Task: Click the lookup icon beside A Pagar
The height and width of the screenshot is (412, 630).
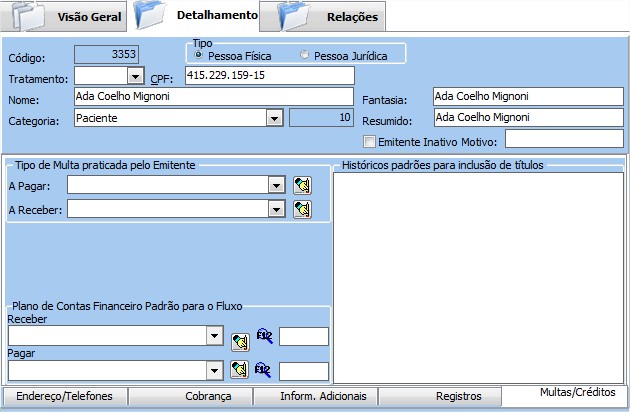Action: pyautogui.click(x=302, y=185)
